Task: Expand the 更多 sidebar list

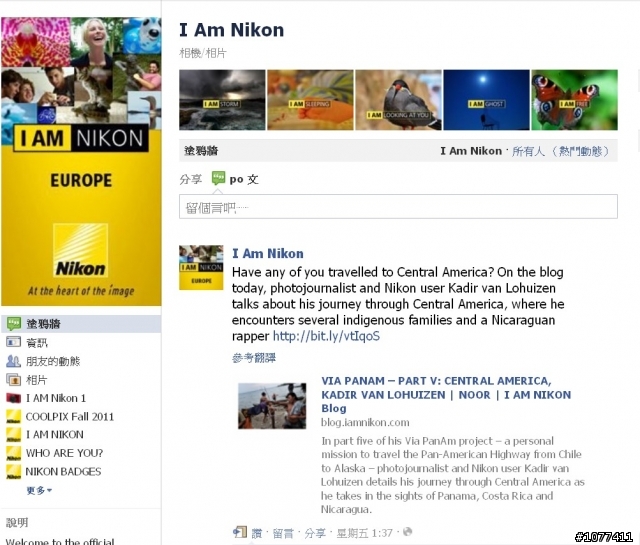Action: coord(39,490)
